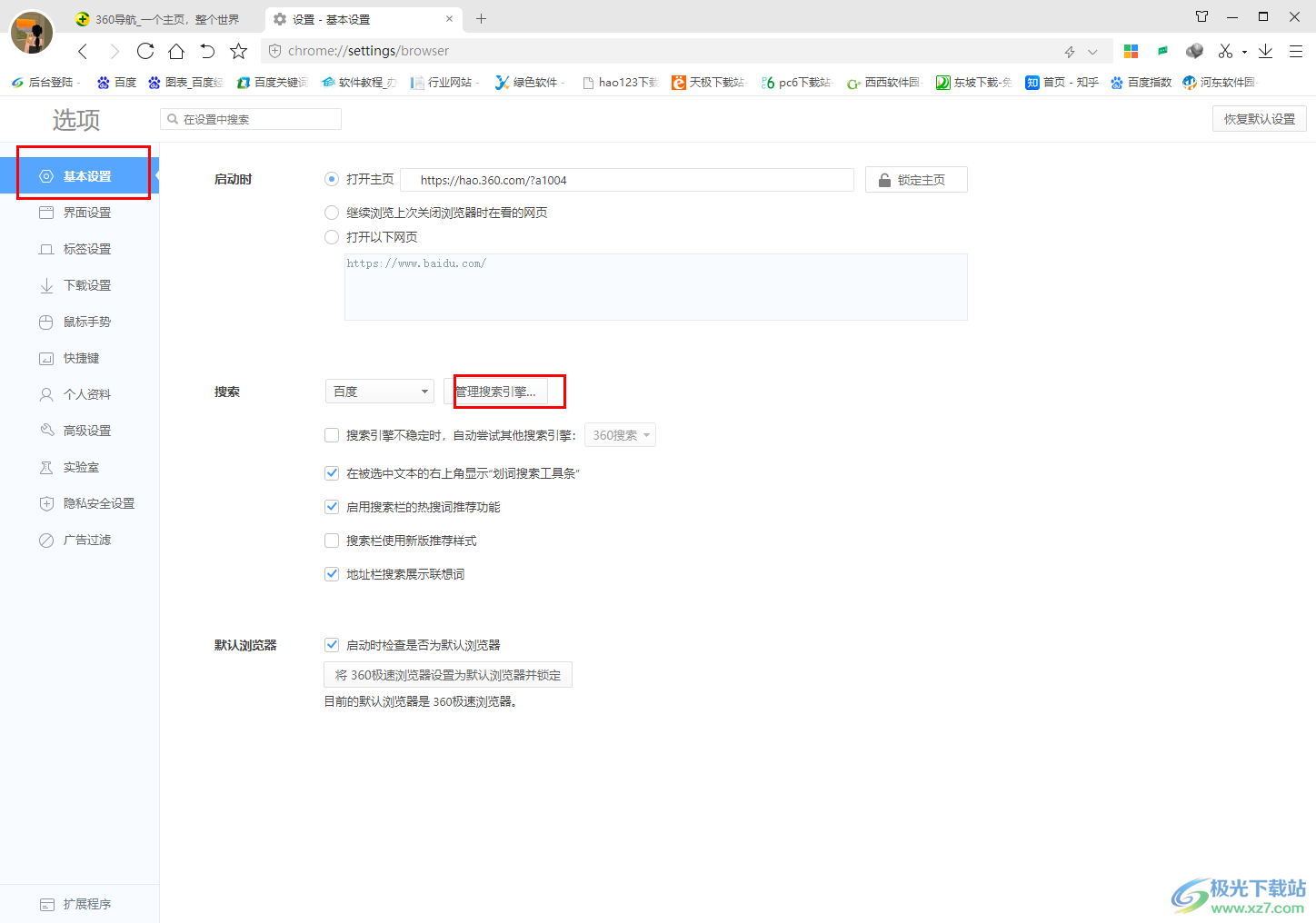Open 鼠标手势 in the sidebar
The image size is (1316, 923).
[x=79, y=322]
